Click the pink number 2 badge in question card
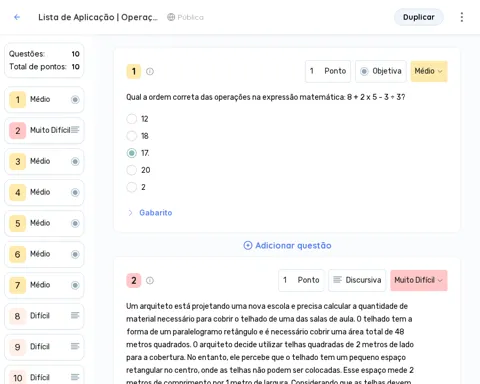This screenshot has width=480, height=384. click(134, 280)
